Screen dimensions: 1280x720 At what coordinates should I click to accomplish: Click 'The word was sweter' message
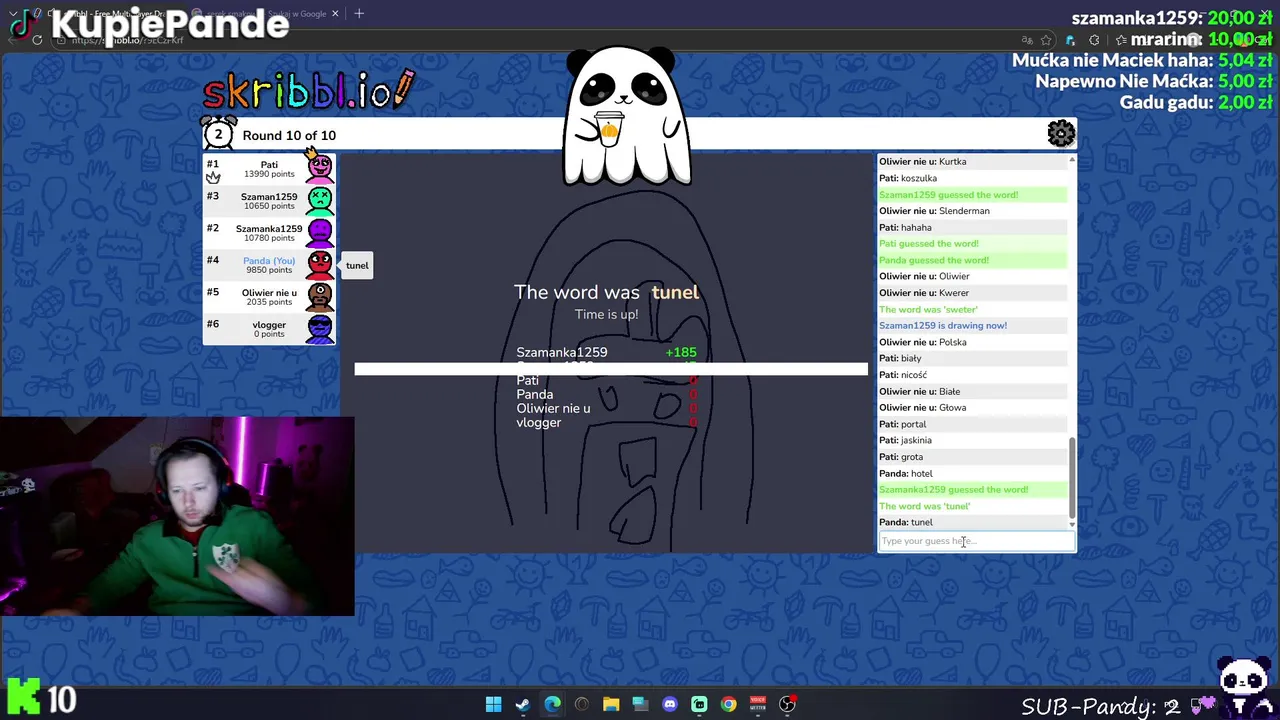coord(973,309)
